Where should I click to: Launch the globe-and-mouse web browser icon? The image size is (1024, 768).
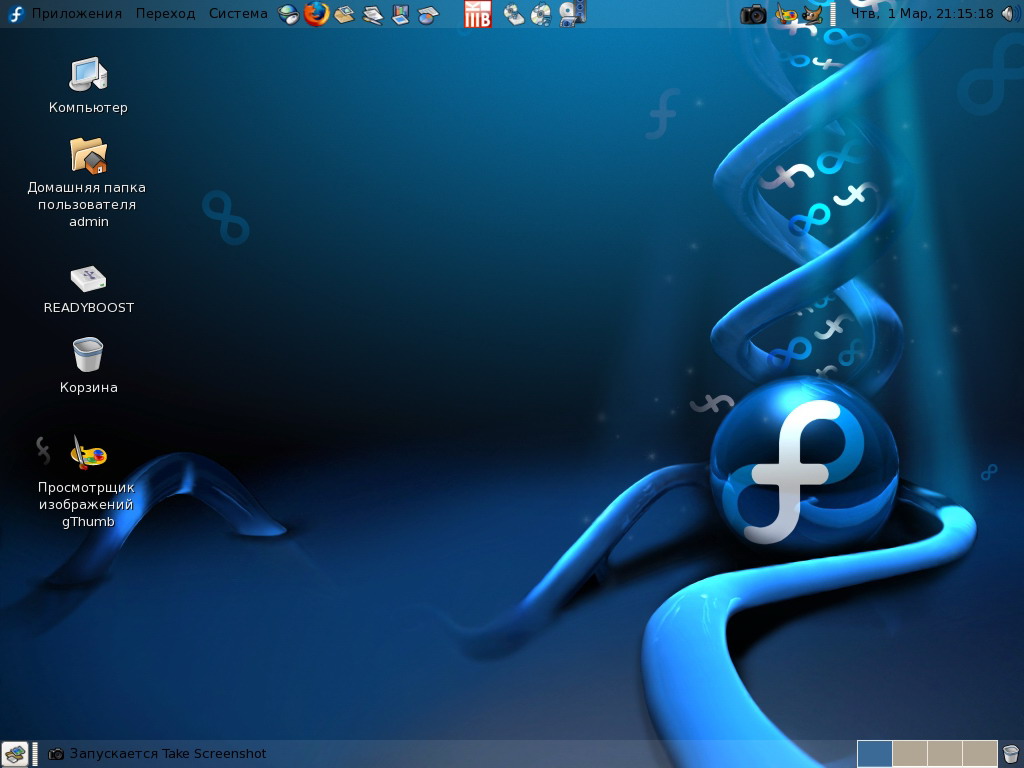(289, 14)
